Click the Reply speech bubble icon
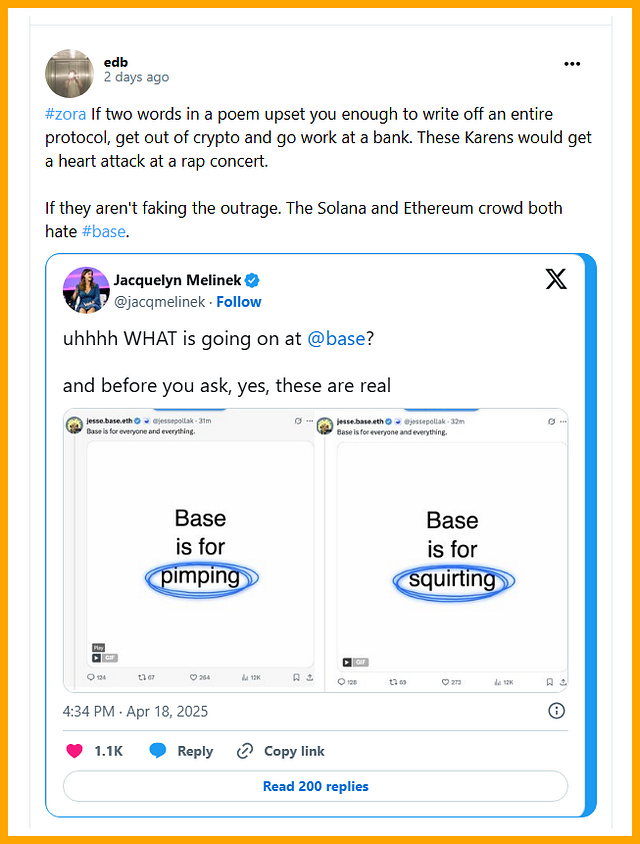Image resolution: width=640 pixels, height=844 pixels. (x=158, y=751)
